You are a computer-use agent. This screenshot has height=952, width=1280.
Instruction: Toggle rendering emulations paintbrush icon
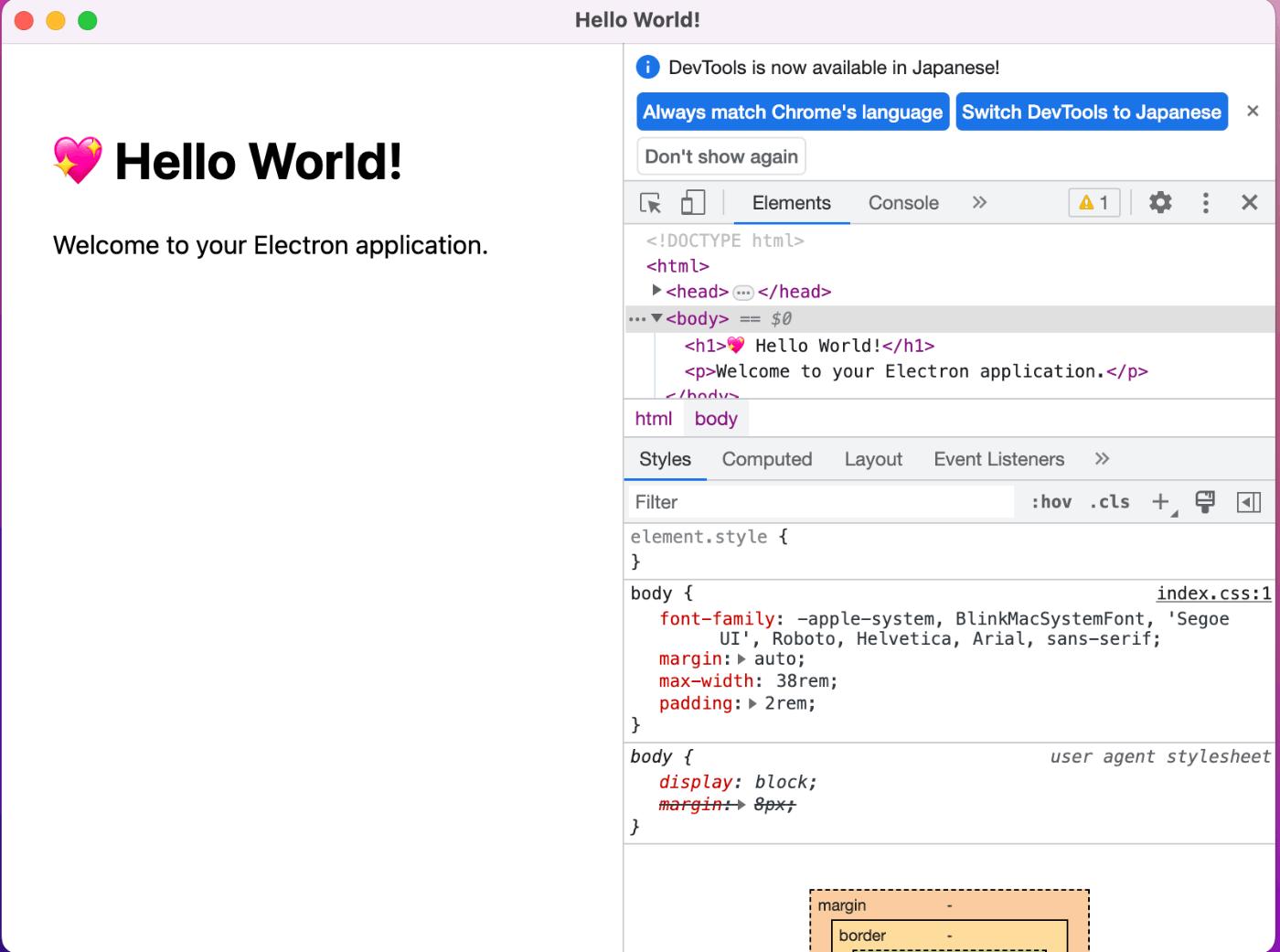tap(1205, 502)
